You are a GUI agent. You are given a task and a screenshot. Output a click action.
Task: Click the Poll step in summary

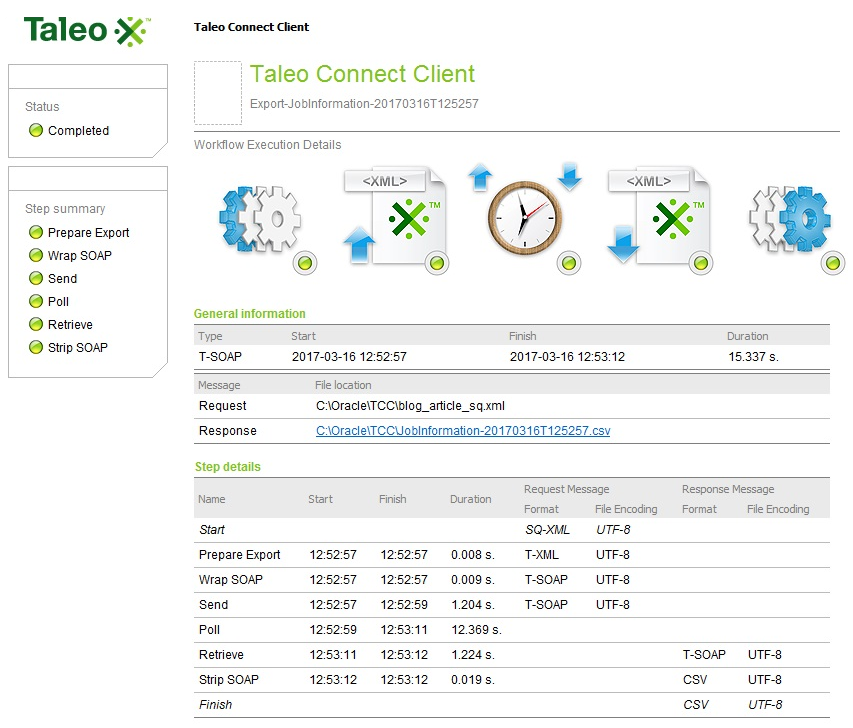pos(58,301)
